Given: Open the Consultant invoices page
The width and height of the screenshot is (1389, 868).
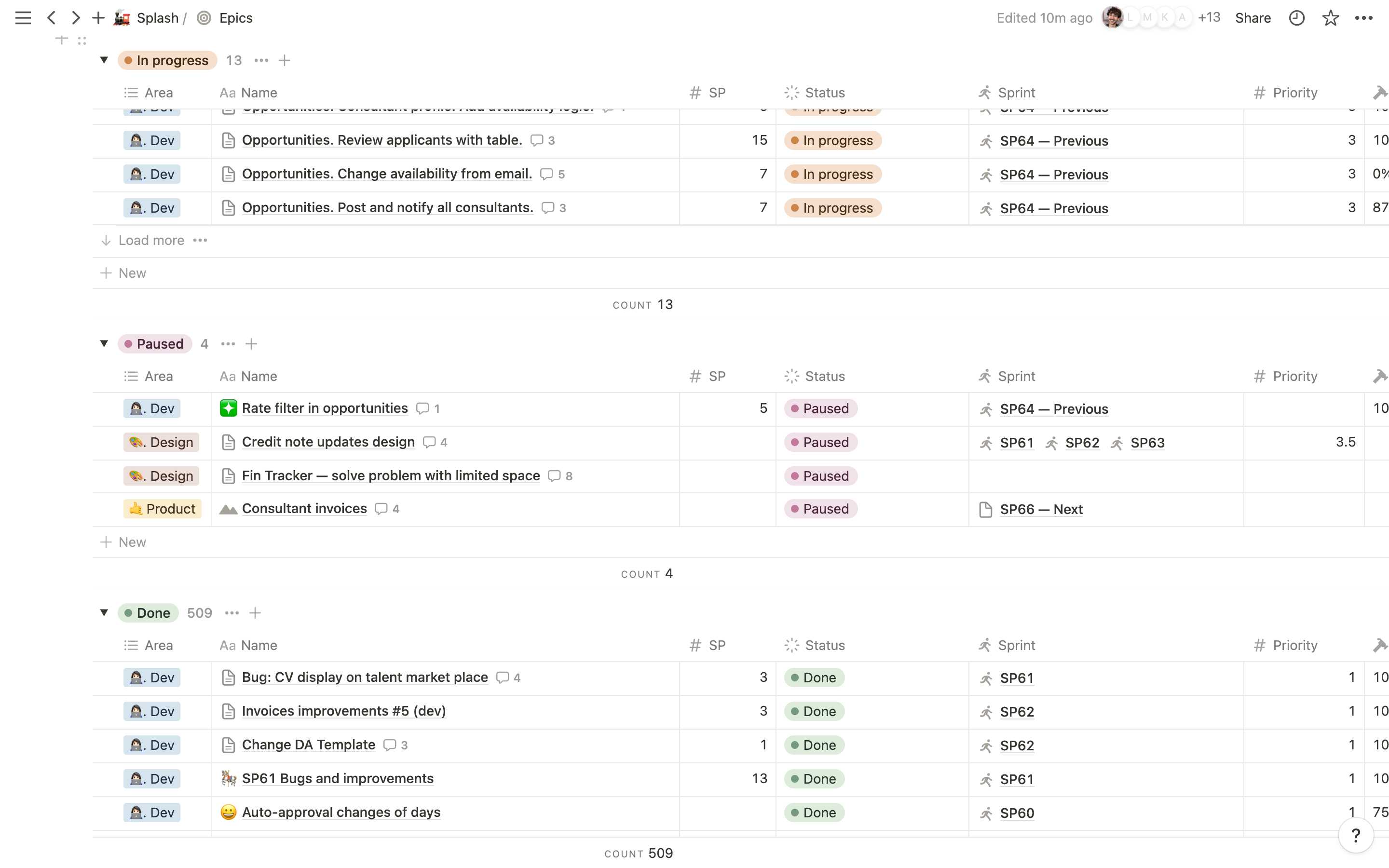Looking at the screenshot, I should (304, 509).
